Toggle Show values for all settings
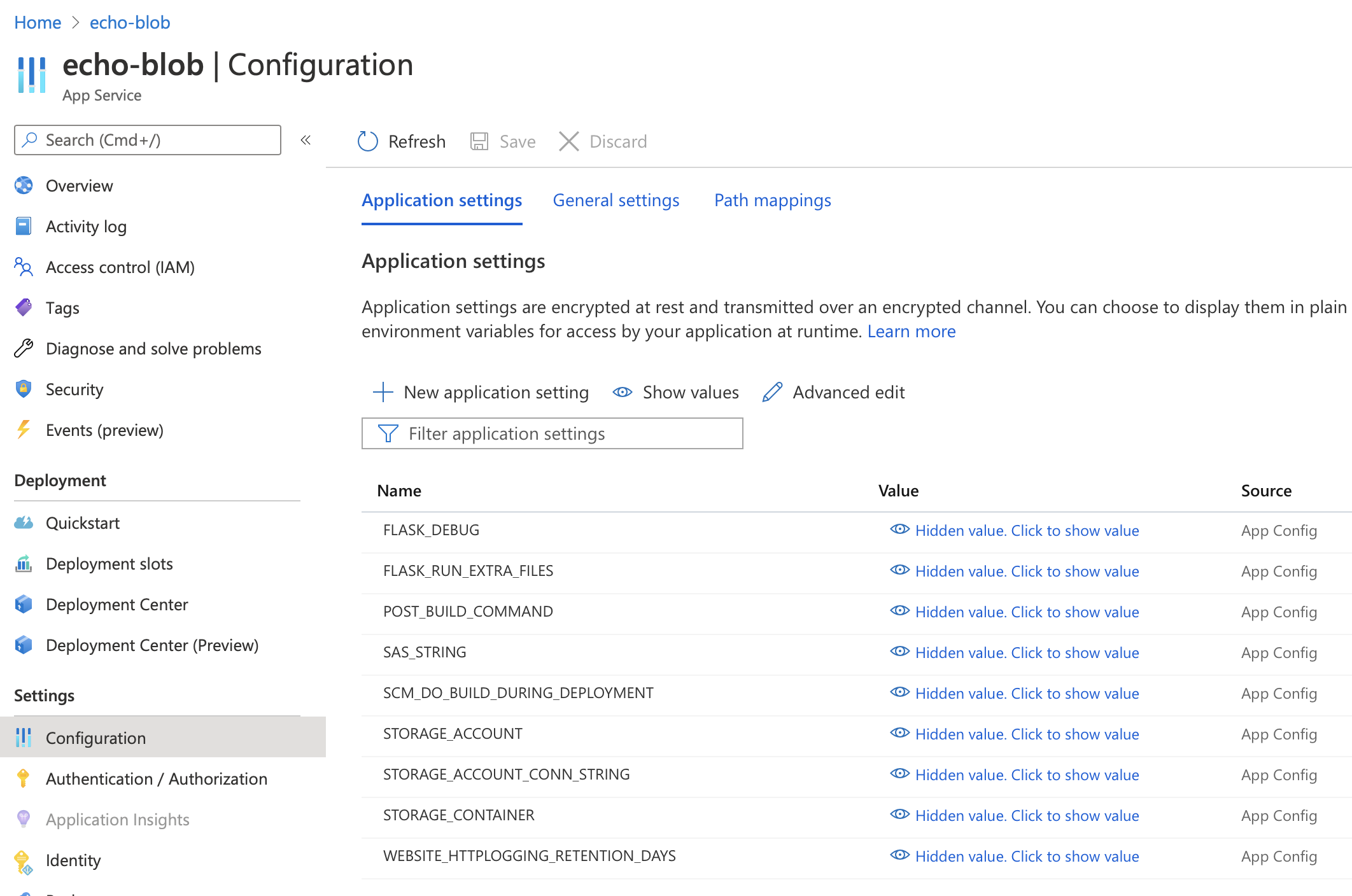This screenshot has width=1352, height=896. (x=676, y=392)
